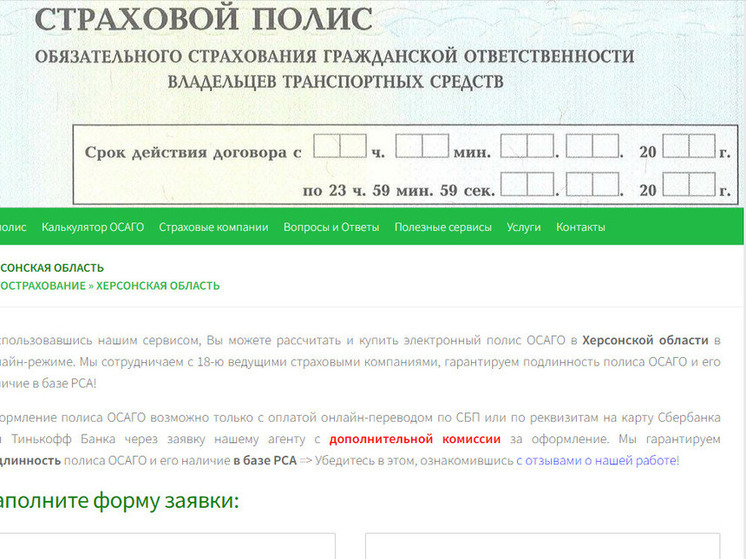Click the Услуги menu item
Image resolution: width=746 pixels, height=559 pixels.
(523, 227)
